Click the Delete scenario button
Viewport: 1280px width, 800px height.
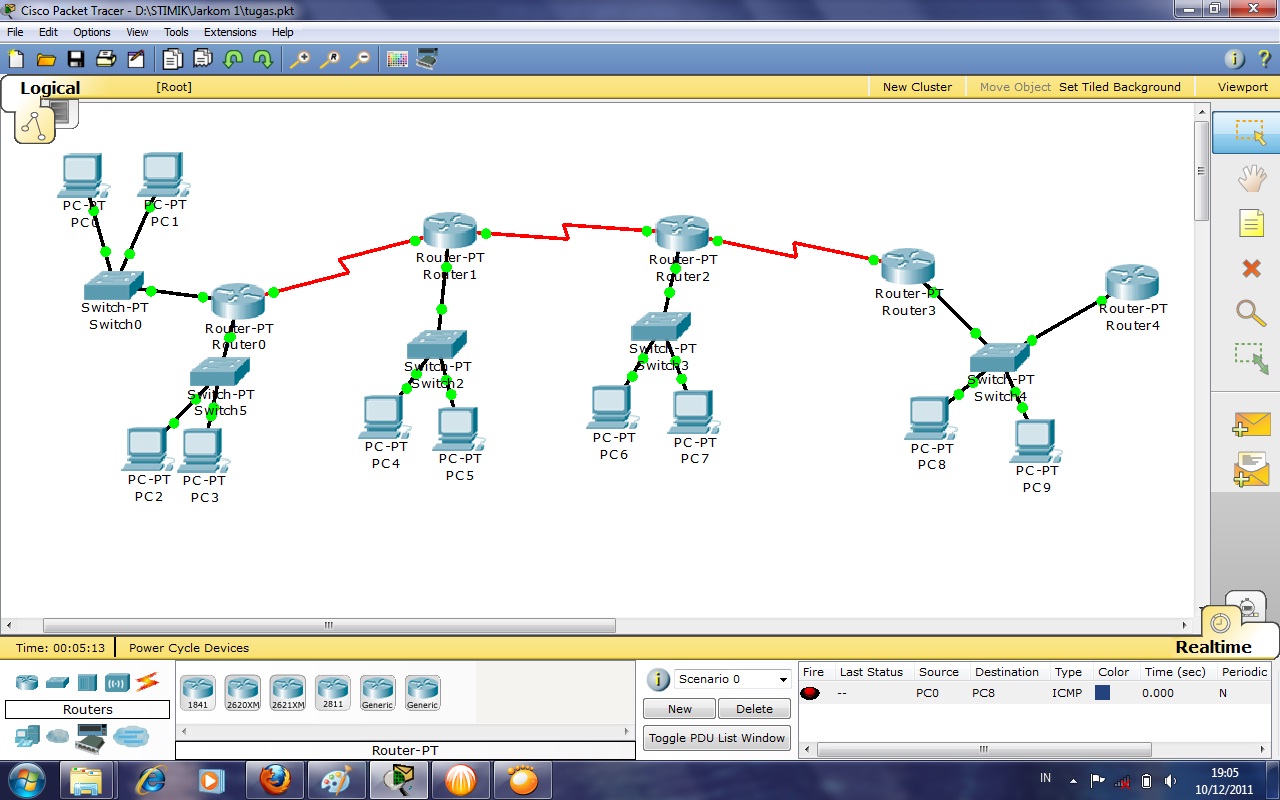(755, 709)
